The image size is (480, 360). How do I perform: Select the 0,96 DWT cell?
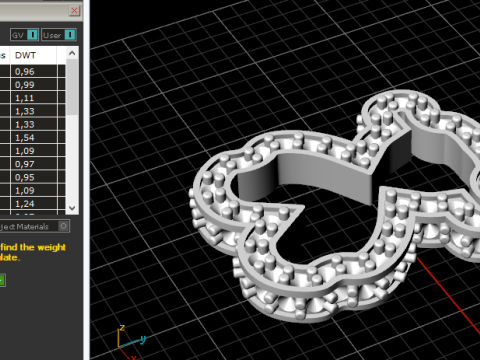[34, 71]
